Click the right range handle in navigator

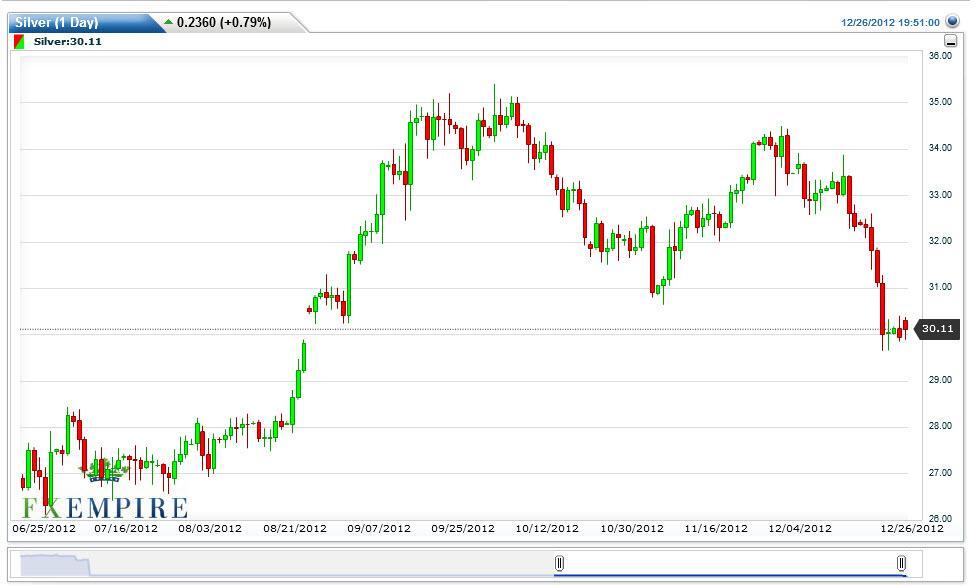(x=901, y=564)
